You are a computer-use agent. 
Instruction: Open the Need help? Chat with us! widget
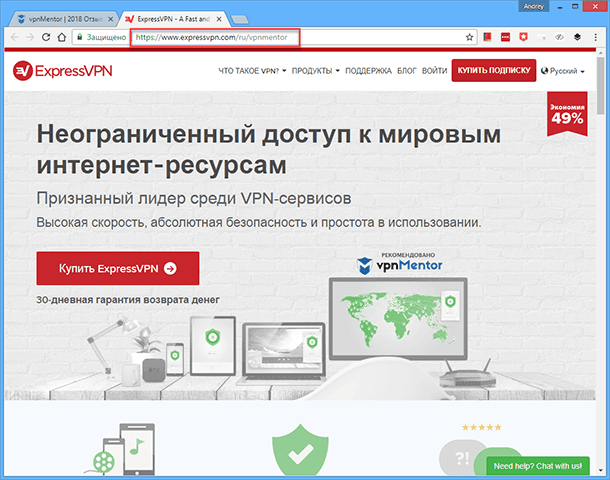pos(538,466)
